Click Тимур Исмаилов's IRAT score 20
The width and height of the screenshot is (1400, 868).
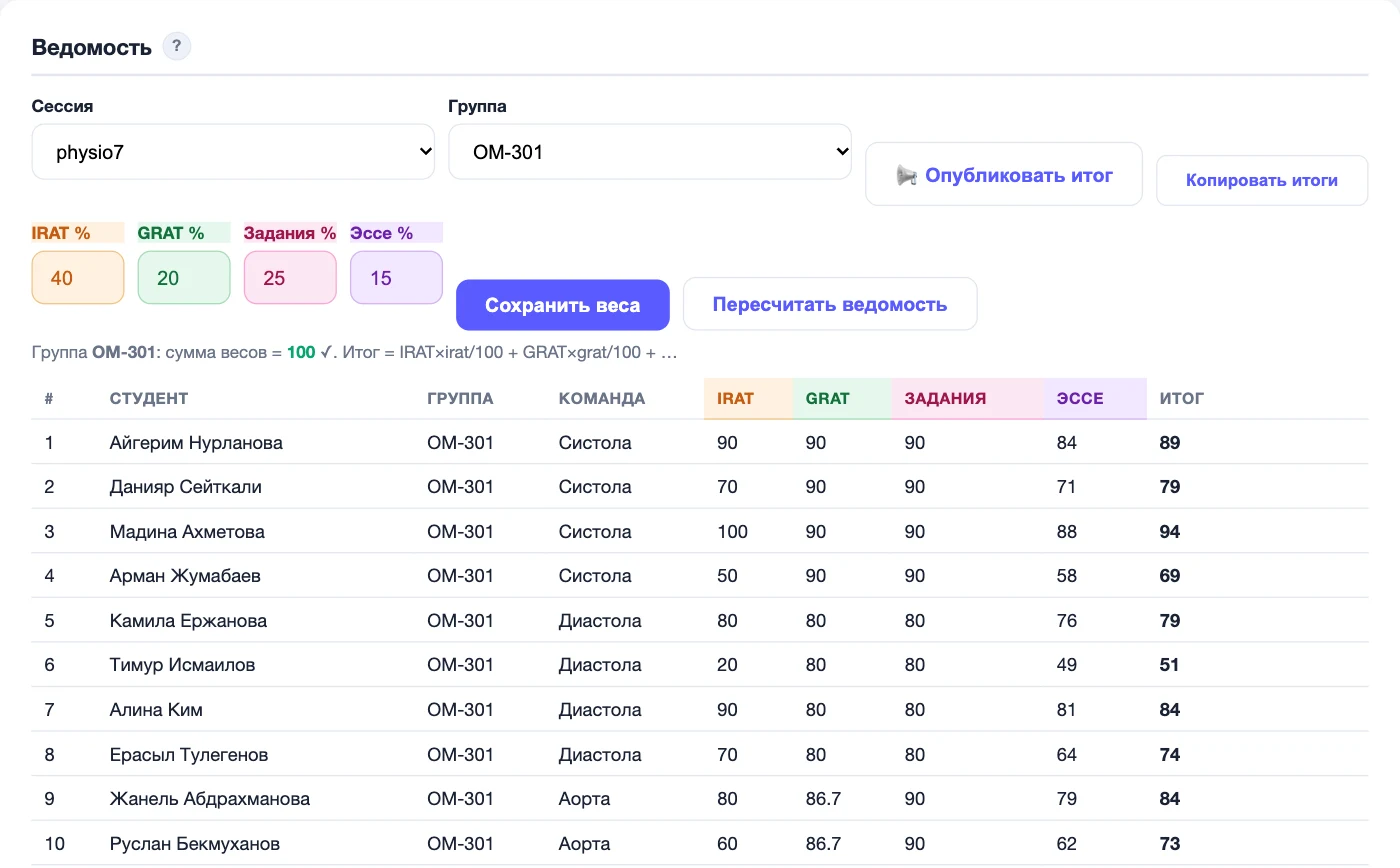(x=727, y=665)
